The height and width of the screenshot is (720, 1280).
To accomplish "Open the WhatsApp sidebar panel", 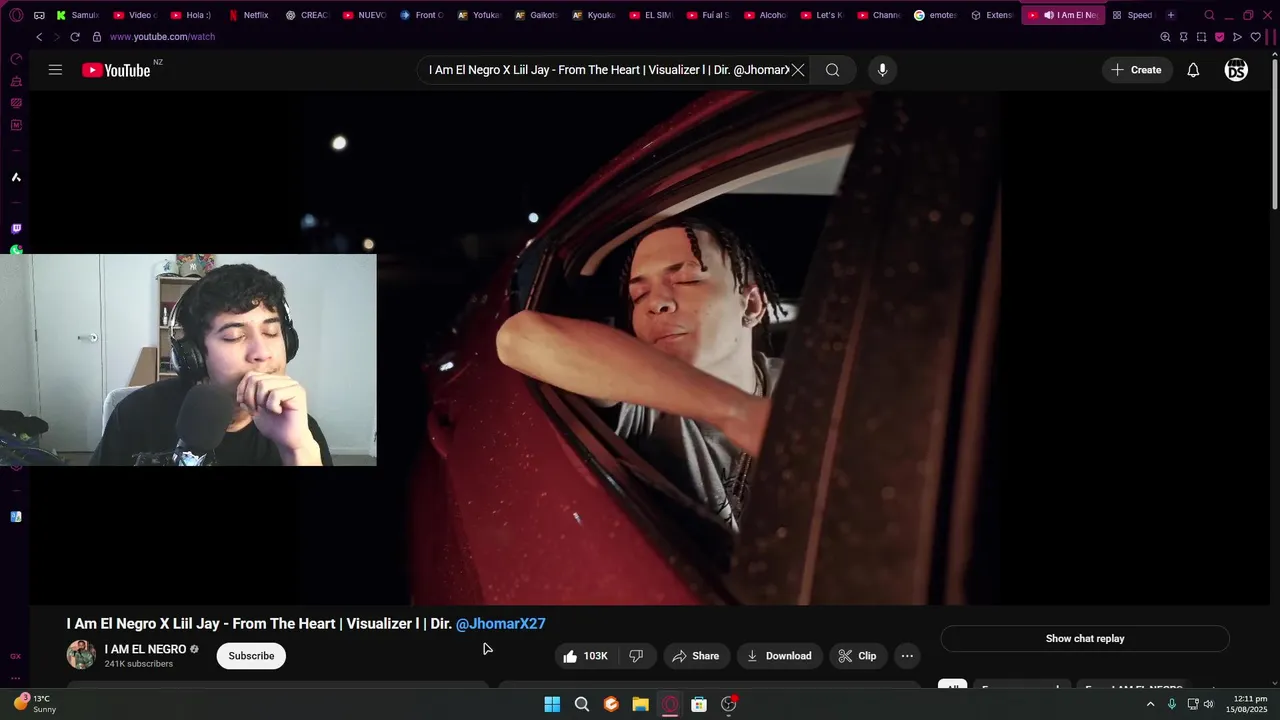I will click(x=16, y=250).
